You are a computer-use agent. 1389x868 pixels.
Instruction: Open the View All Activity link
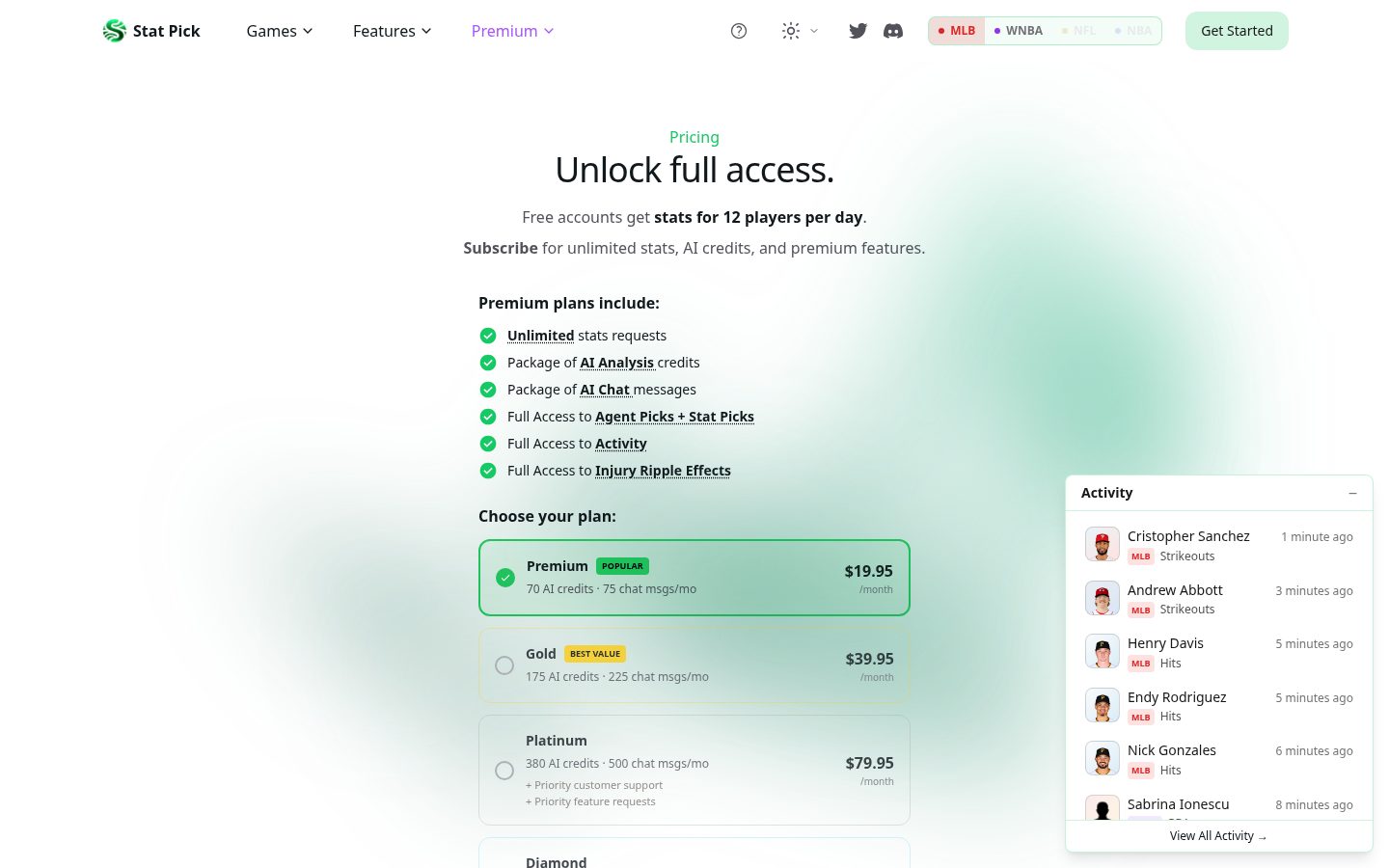click(1218, 836)
